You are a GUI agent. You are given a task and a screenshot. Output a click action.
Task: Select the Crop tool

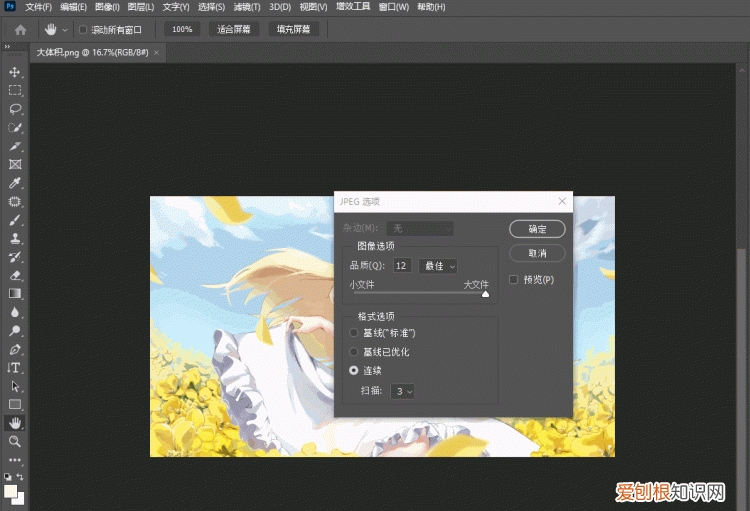(15, 146)
